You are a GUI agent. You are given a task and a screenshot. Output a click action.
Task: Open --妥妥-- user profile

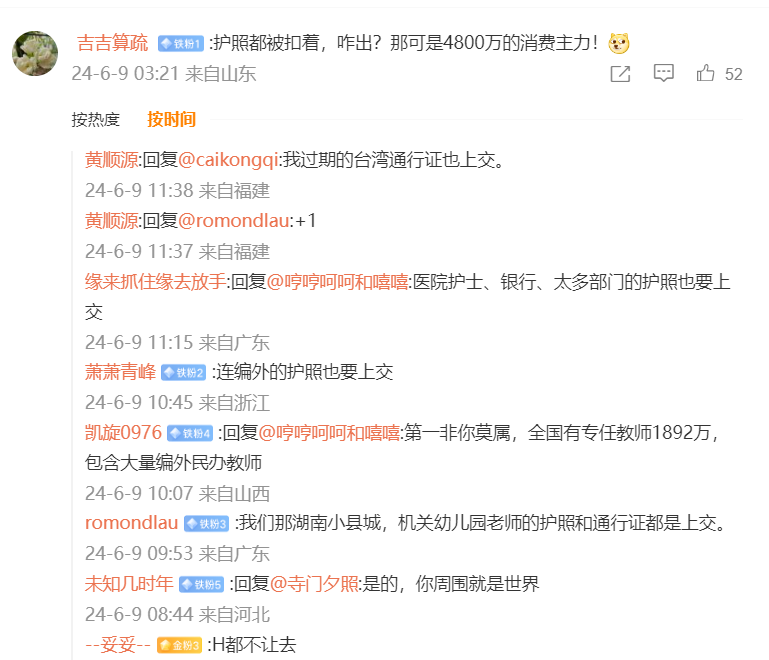click(118, 645)
